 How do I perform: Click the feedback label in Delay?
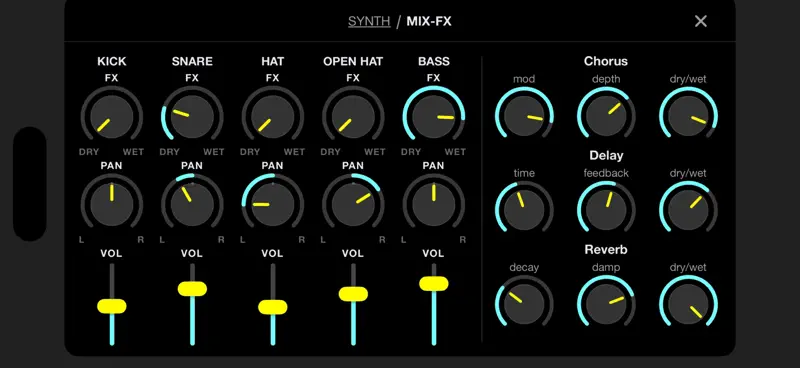click(606, 173)
